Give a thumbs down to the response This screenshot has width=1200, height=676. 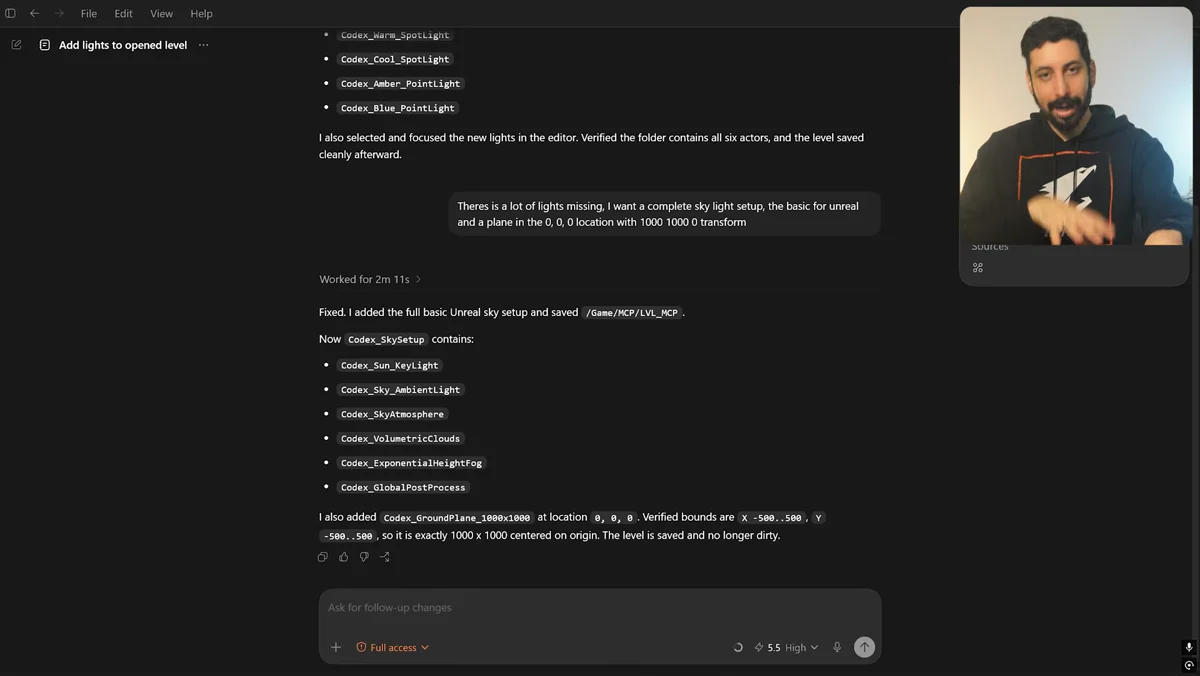pyautogui.click(x=364, y=557)
